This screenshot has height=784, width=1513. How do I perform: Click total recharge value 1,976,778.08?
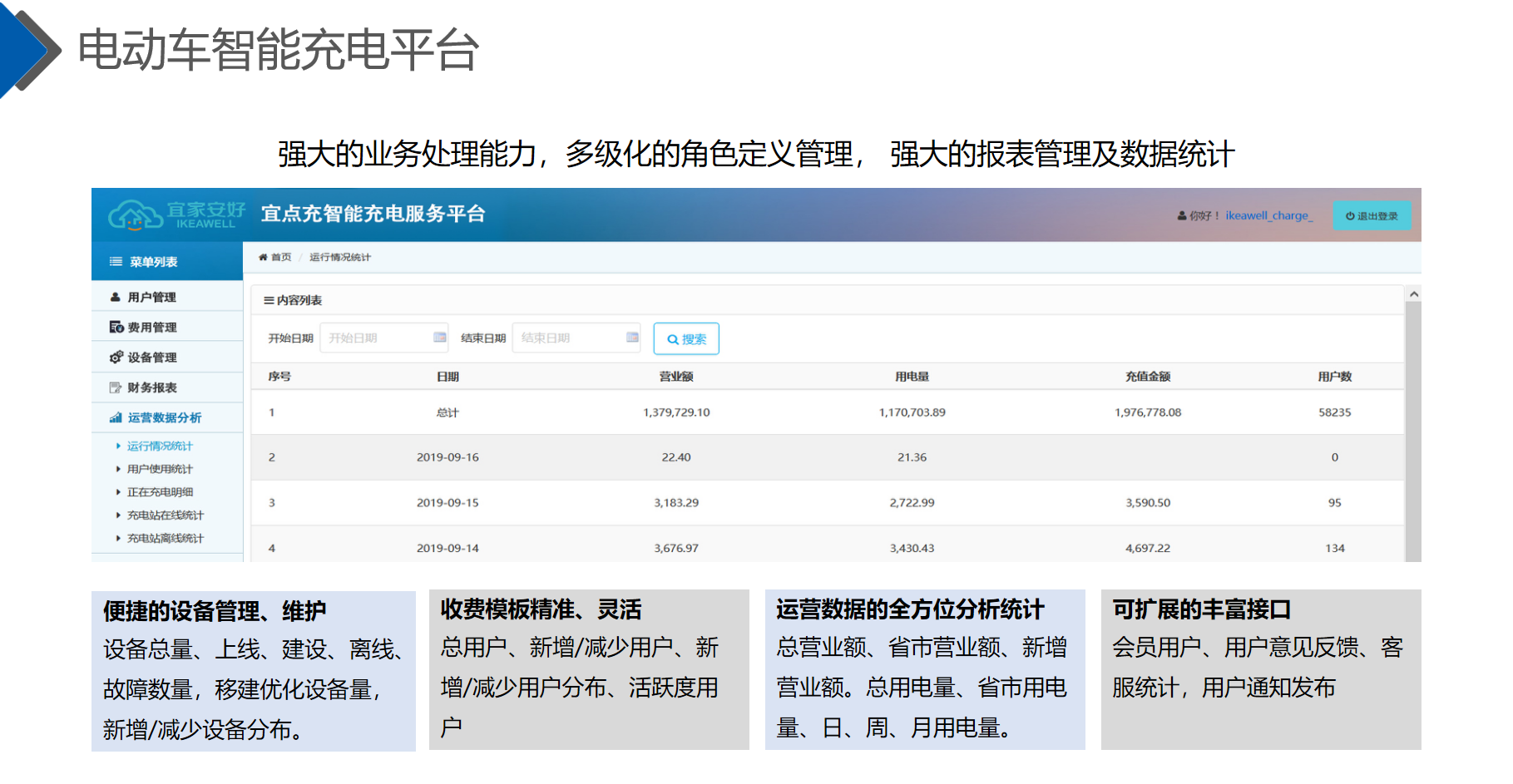point(1148,412)
